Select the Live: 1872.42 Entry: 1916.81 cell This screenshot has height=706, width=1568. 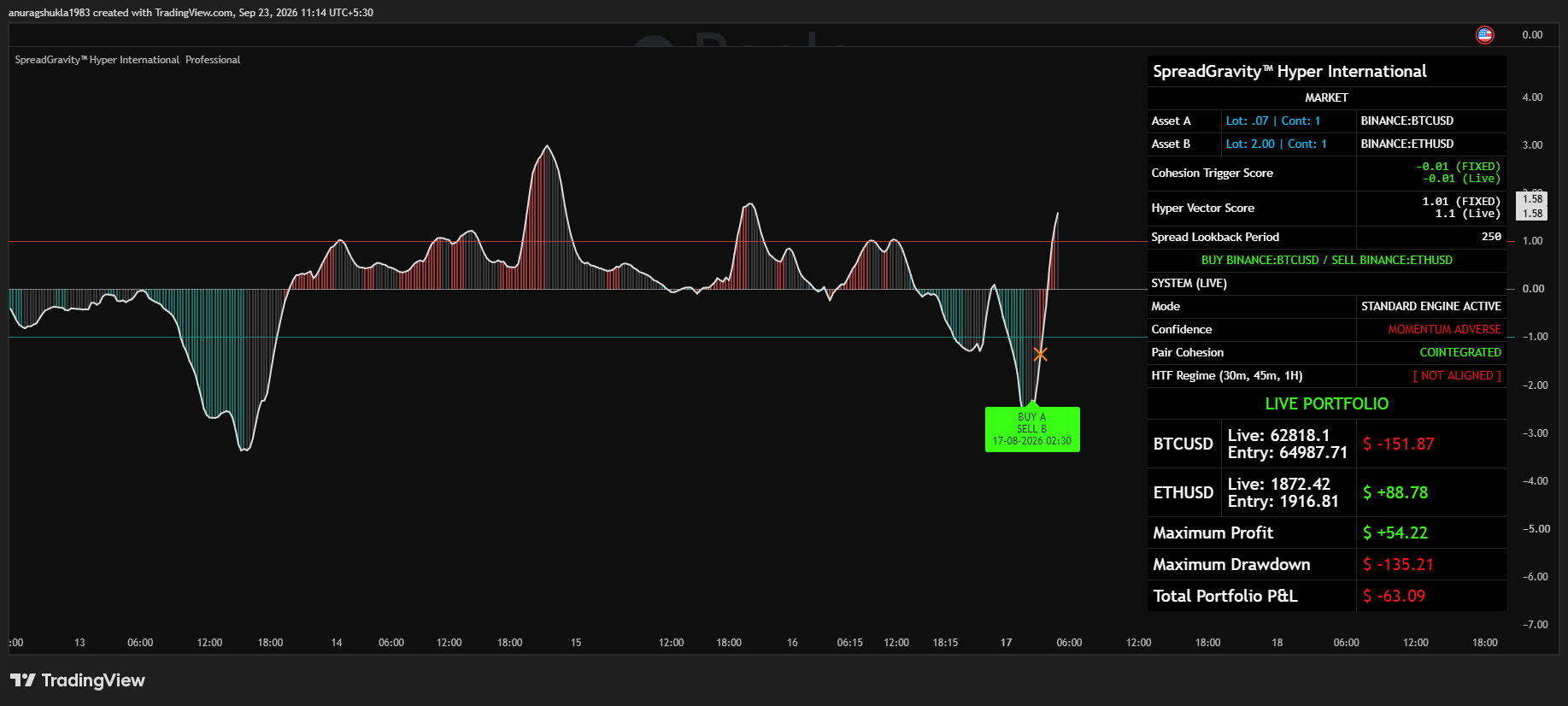coord(1289,493)
